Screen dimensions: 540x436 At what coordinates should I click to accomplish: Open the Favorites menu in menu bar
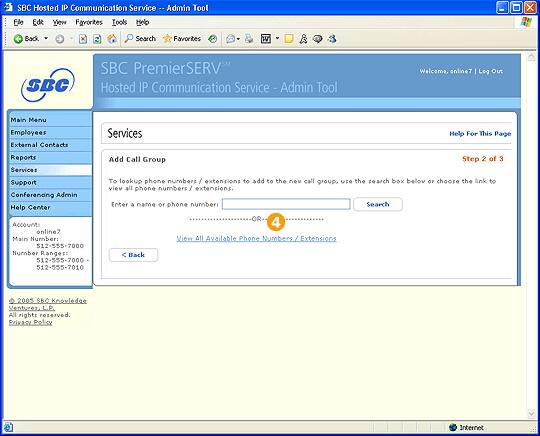[x=89, y=22]
